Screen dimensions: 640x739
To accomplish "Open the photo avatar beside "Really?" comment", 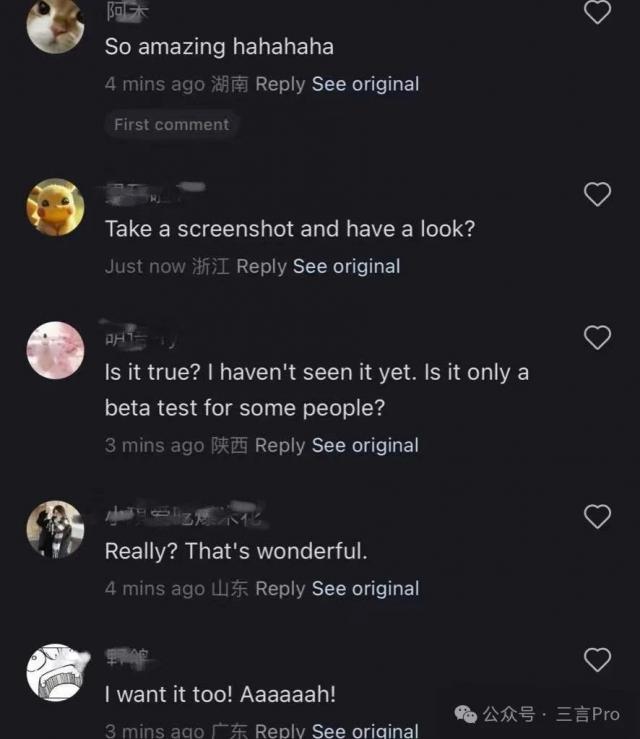I will tap(56, 529).
